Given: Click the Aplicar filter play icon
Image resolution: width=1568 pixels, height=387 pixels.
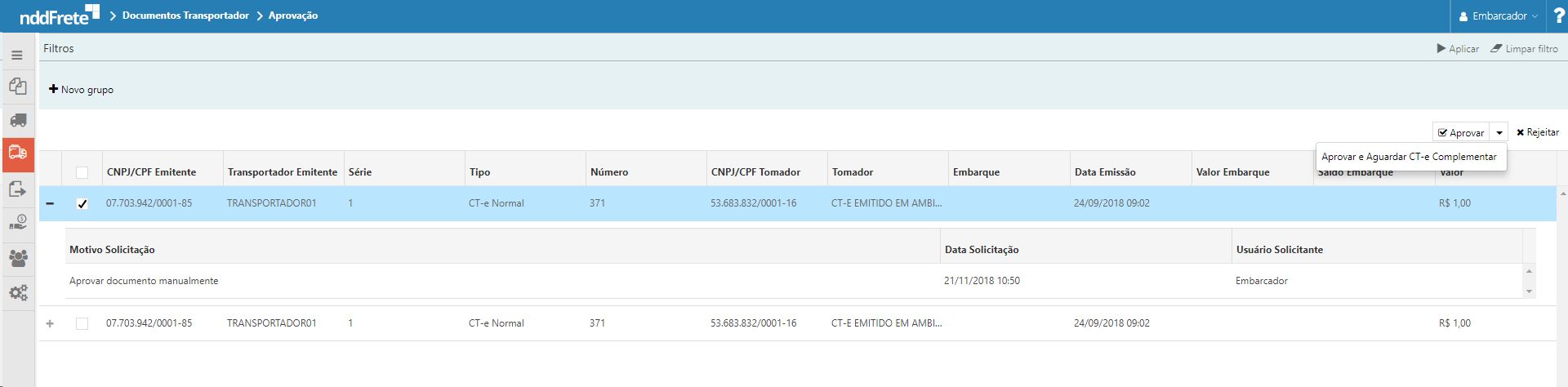Looking at the screenshot, I should 1441,49.
